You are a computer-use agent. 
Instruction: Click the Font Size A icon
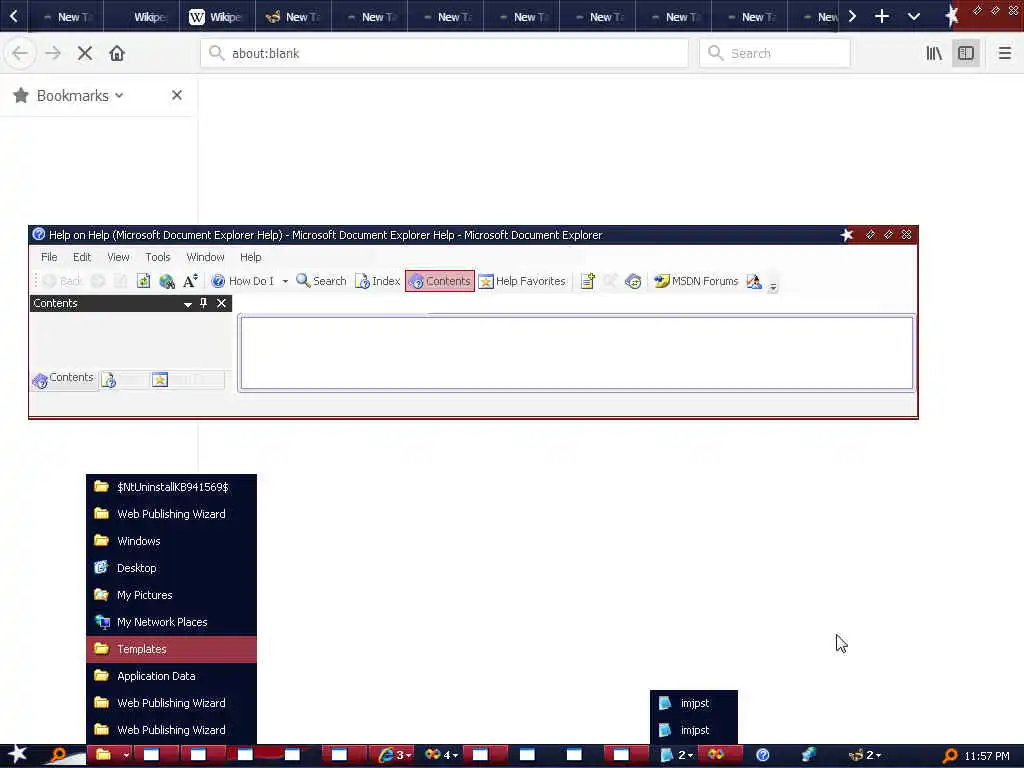(190, 281)
